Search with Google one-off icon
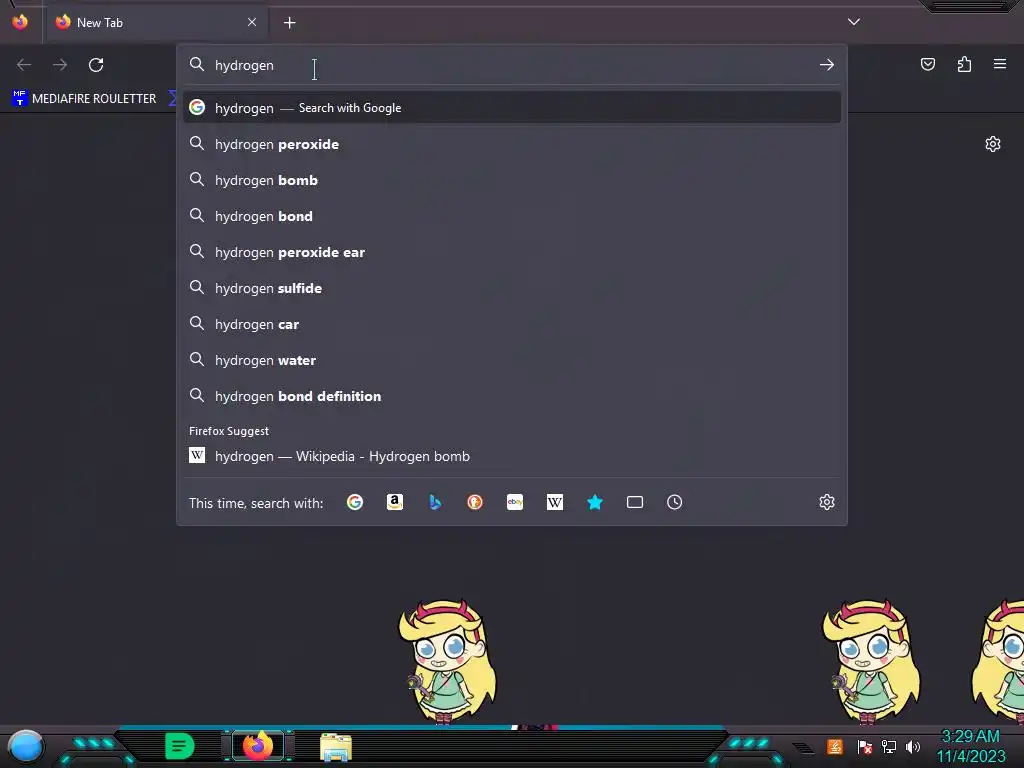The width and height of the screenshot is (1024, 768). (x=355, y=502)
